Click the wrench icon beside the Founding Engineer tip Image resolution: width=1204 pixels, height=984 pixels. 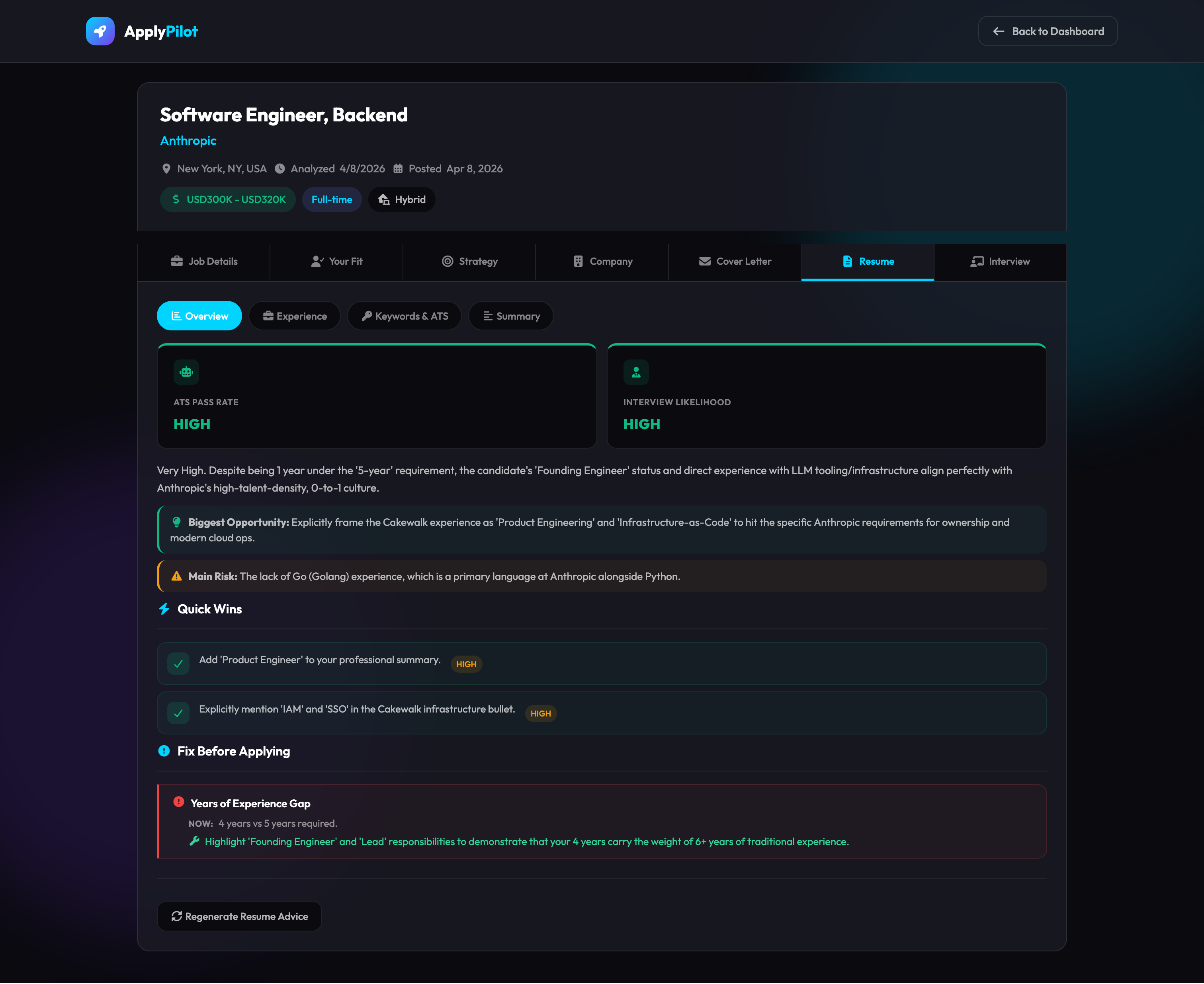194,841
